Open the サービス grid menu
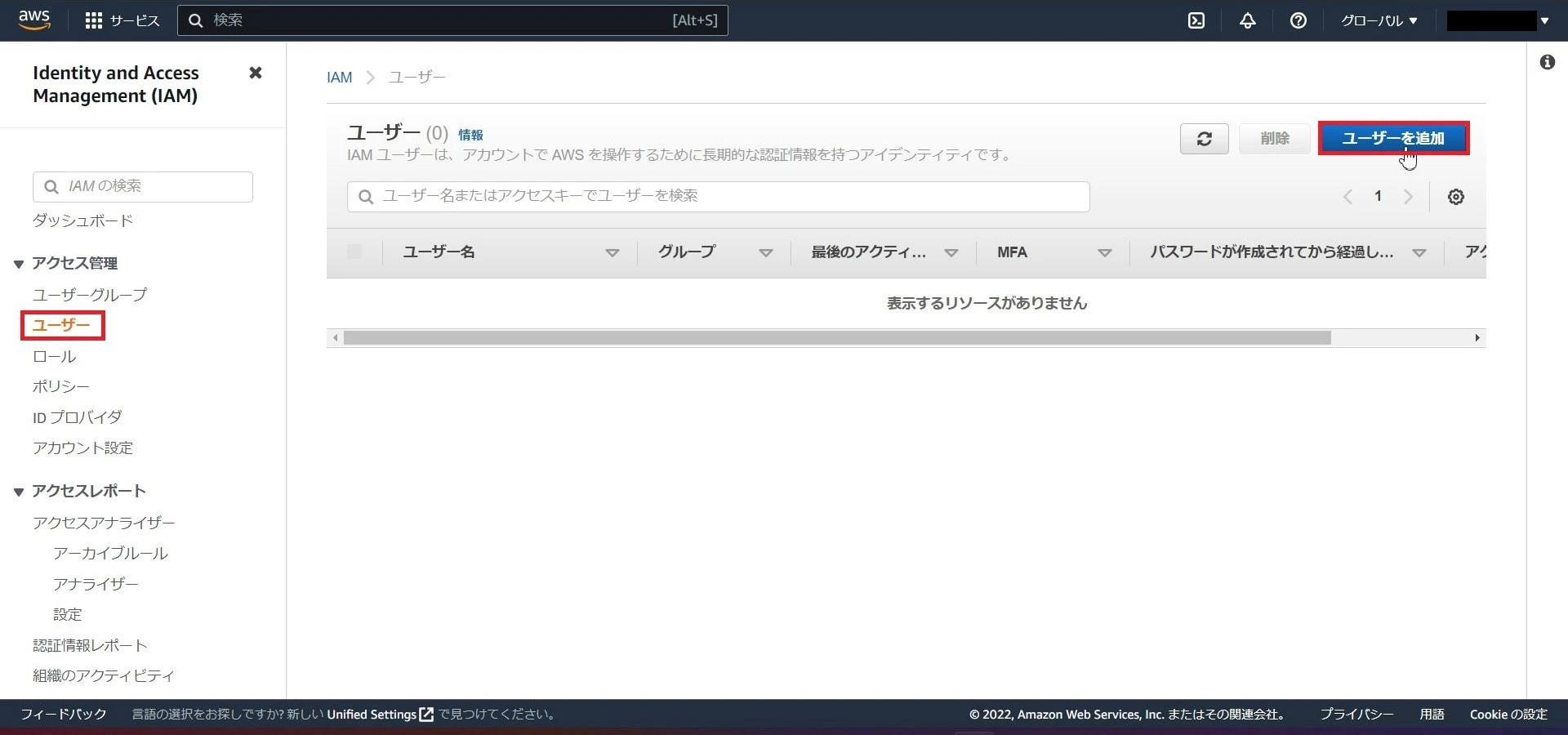The image size is (1568, 735). tap(122, 20)
